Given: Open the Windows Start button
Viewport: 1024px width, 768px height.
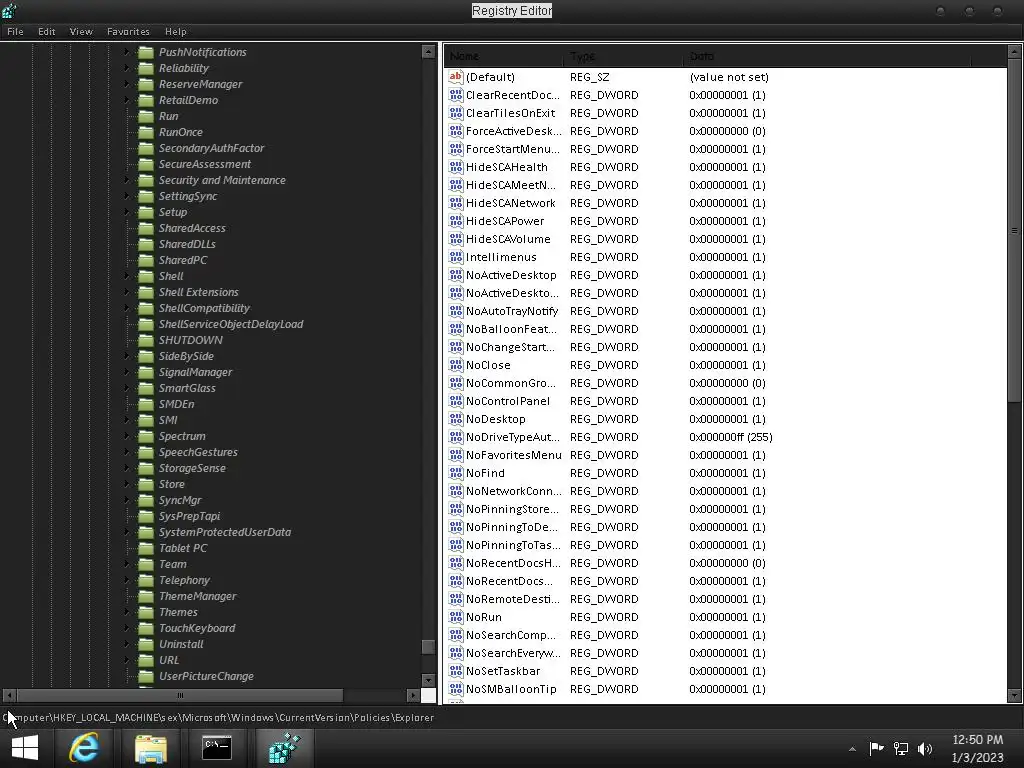Looking at the screenshot, I should click(x=25, y=748).
